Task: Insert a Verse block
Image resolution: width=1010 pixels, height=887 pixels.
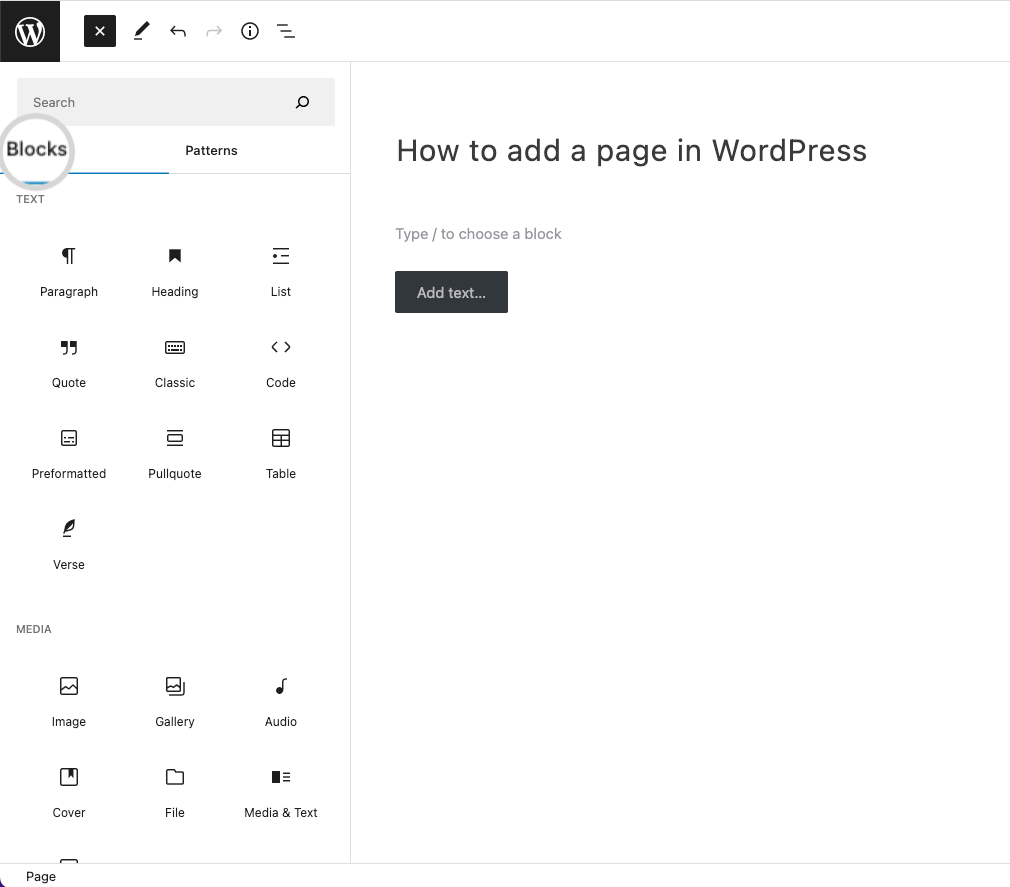Action: (x=69, y=545)
